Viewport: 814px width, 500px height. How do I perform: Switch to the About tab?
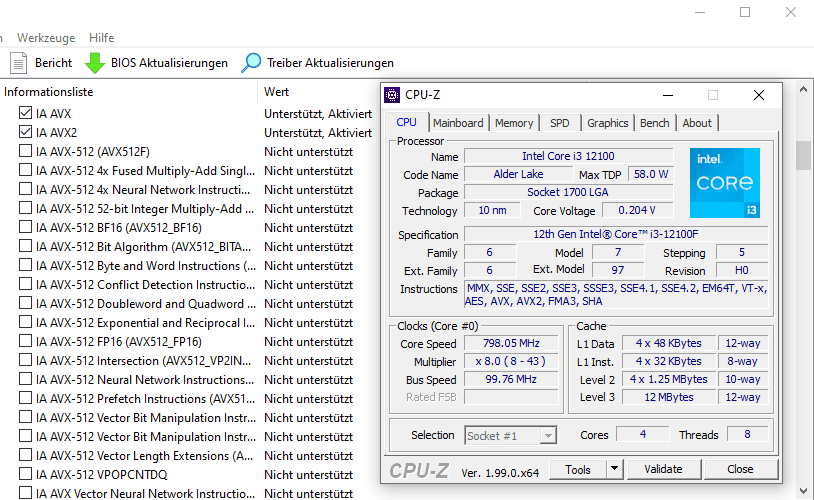[x=697, y=123]
